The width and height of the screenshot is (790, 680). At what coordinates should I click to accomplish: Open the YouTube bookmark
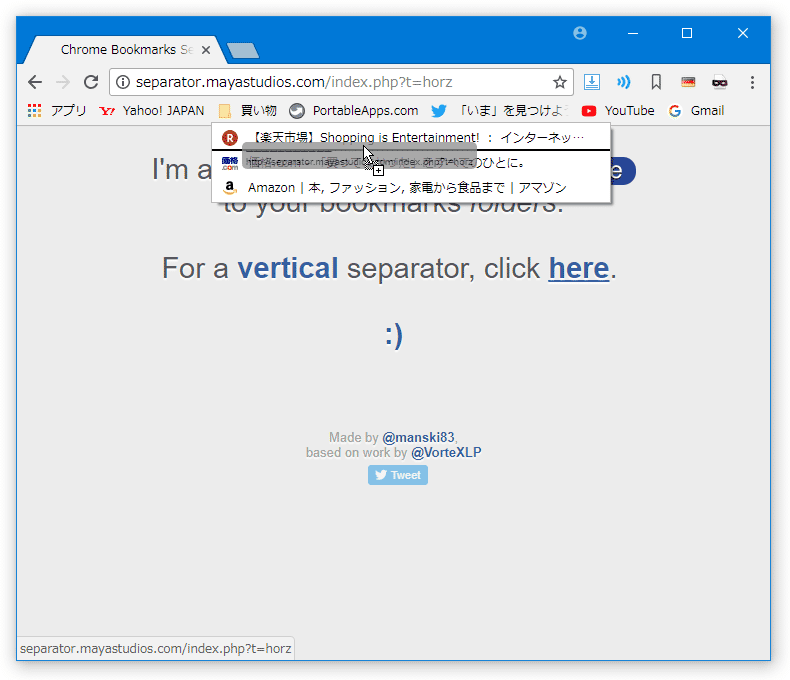tap(618, 111)
